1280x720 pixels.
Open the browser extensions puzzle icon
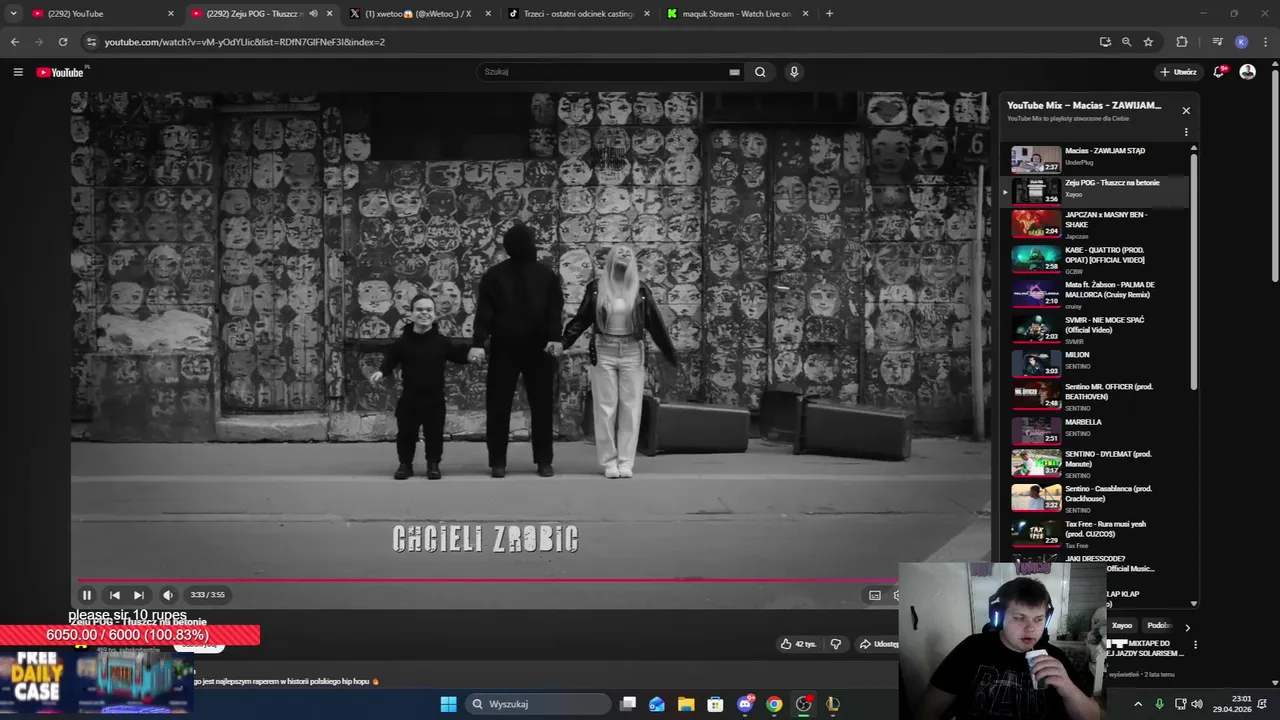[1182, 42]
